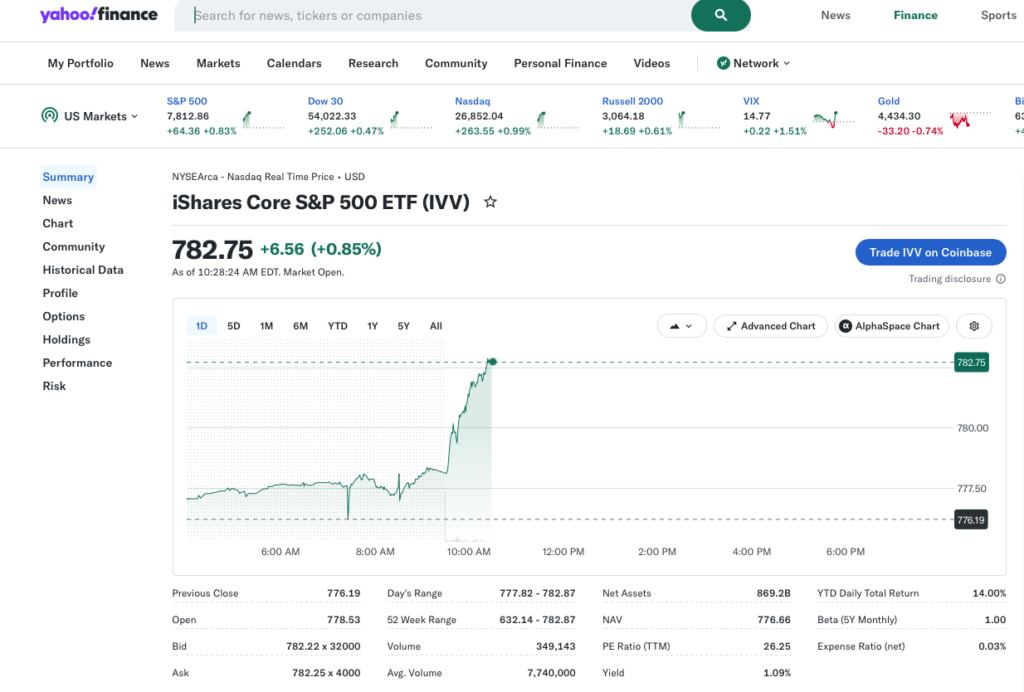The image size is (1024, 692).
Task: Open the Markets navigation menu
Action: pos(218,63)
